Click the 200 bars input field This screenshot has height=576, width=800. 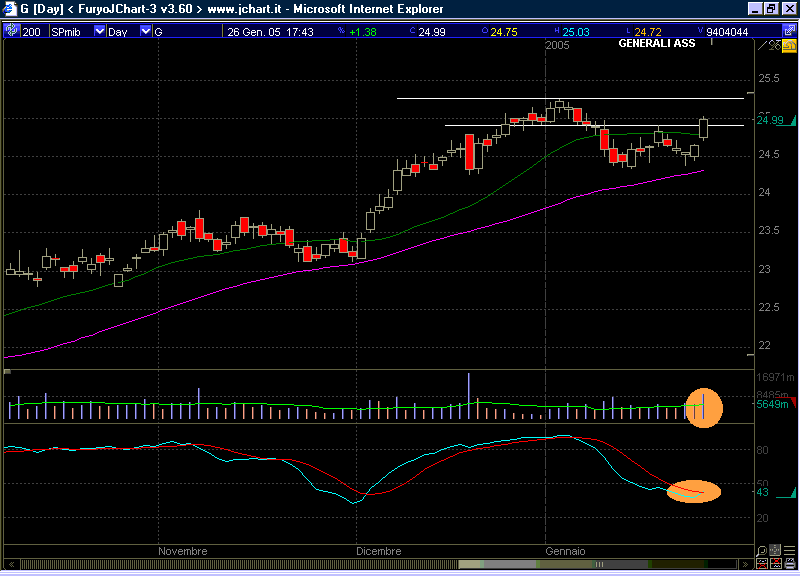tap(31, 31)
